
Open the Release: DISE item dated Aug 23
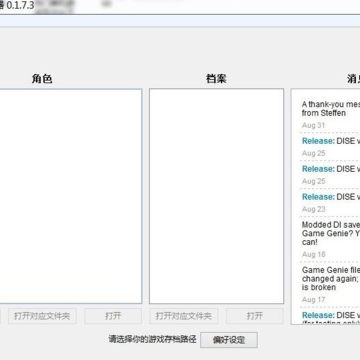(331, 197)
